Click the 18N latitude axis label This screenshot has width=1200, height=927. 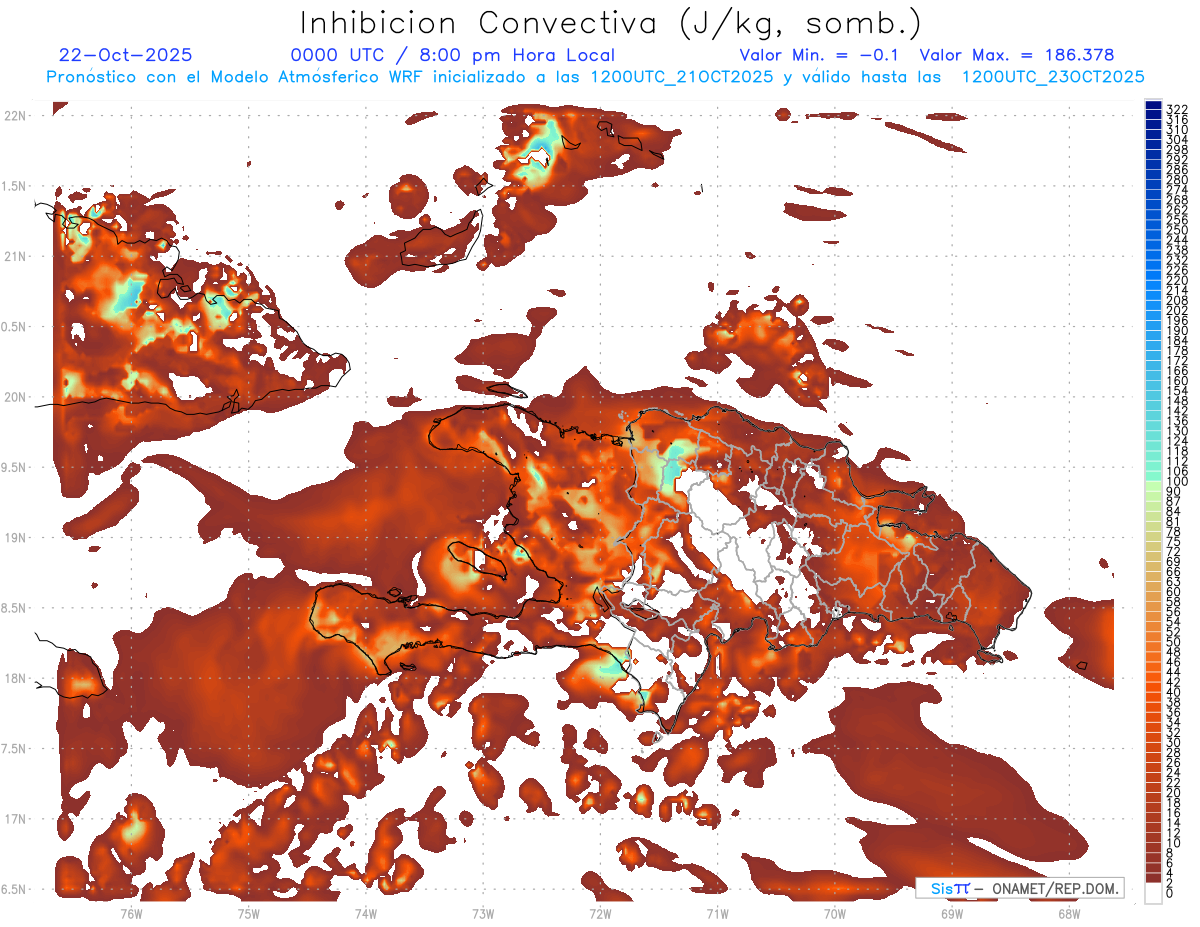(x=16, y=679)
